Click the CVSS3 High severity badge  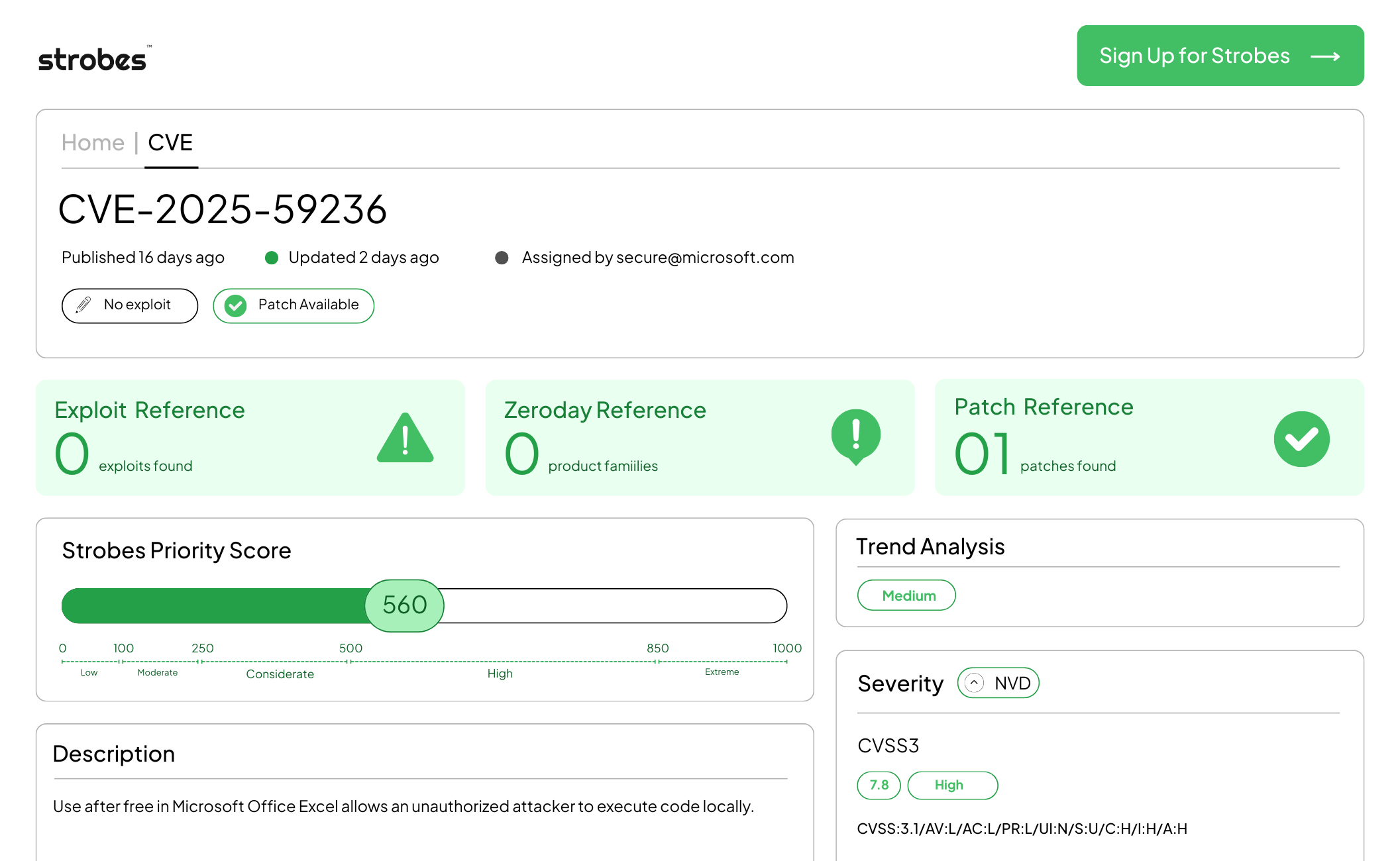952,785
